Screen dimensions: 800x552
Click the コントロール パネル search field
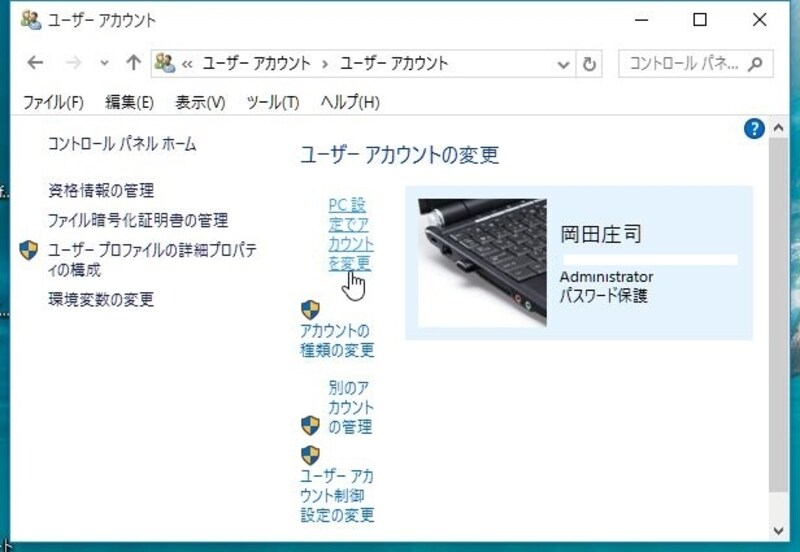pos(683,63)
